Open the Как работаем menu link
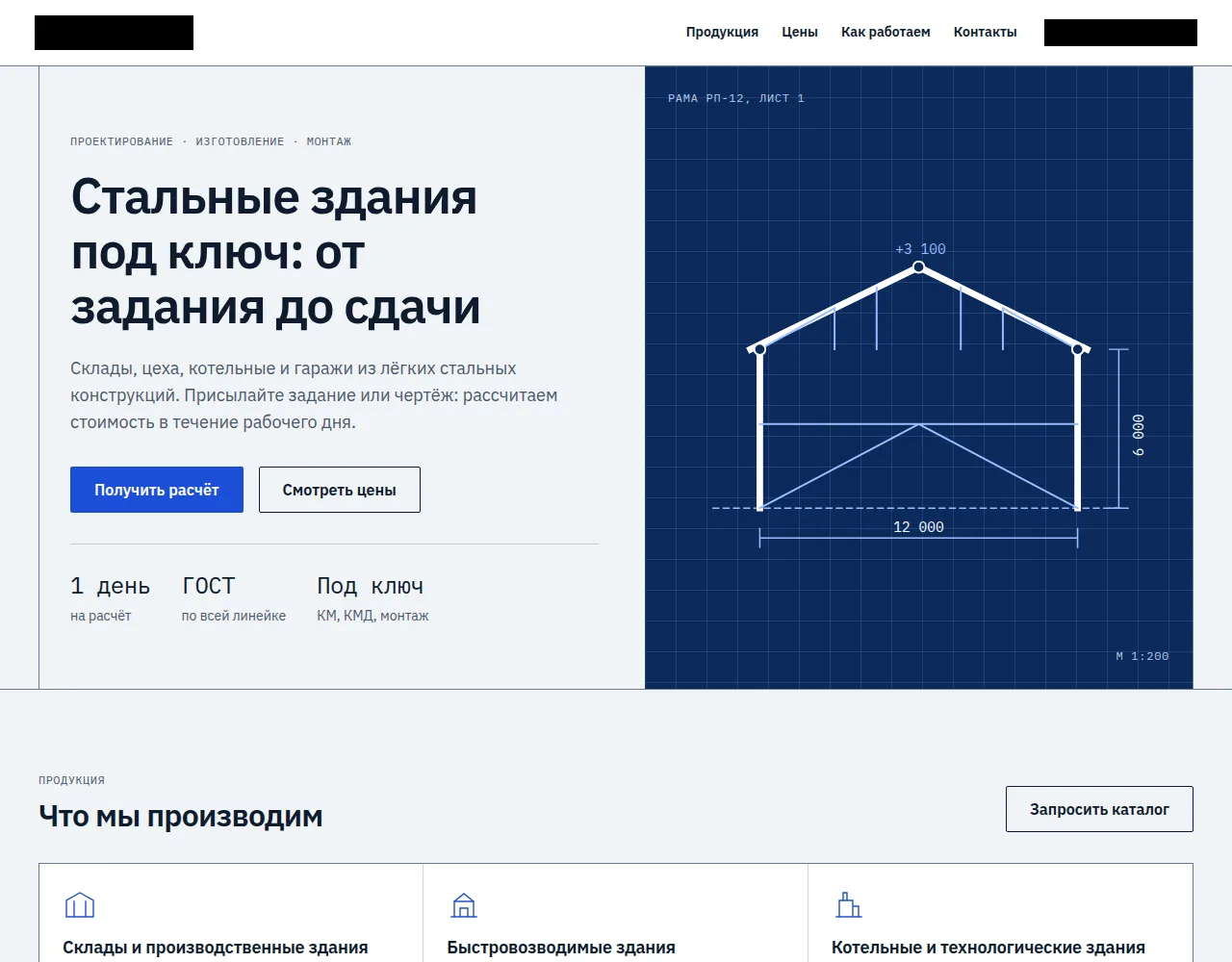1232x962 pixels. pyautogui.click(x=885, y=32)
